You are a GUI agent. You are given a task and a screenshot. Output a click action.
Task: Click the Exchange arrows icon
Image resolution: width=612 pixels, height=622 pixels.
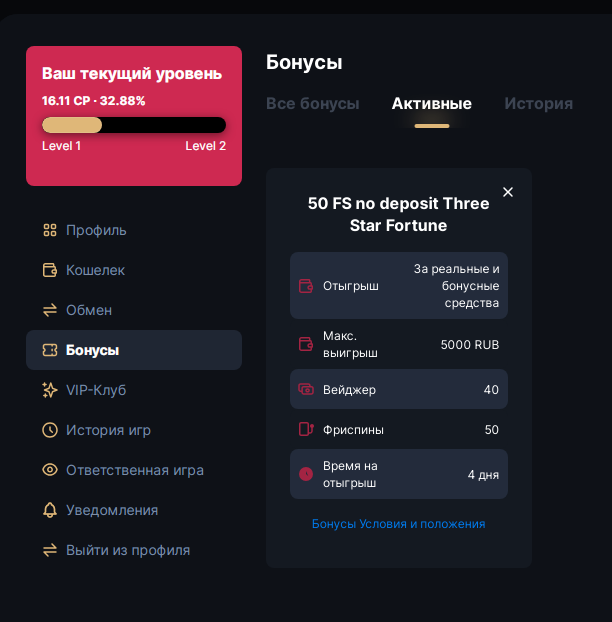50,311
